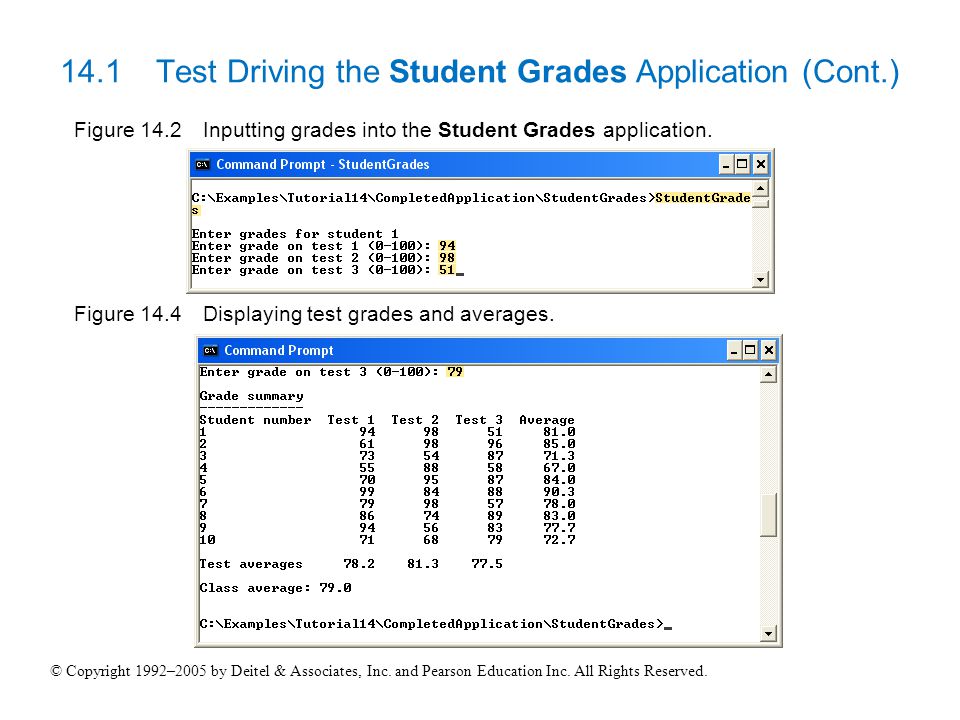Click average 85.0 for student 2
This screenshot has width=960, height=720.
tap(559, 444)
